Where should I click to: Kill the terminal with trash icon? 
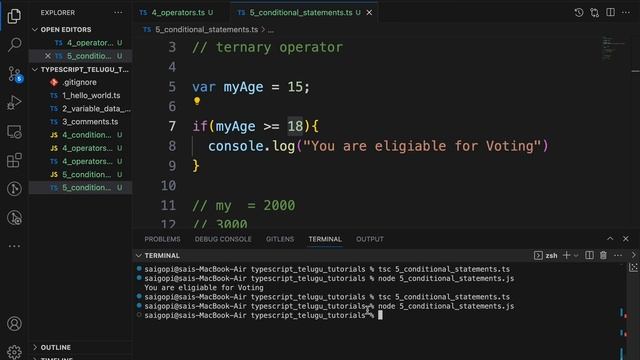tap(603, 256)
